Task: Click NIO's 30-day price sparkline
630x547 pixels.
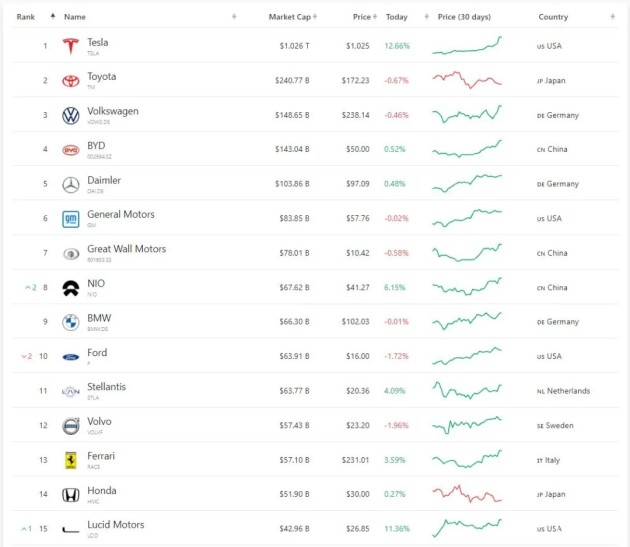Action: [x=467, y=287]
